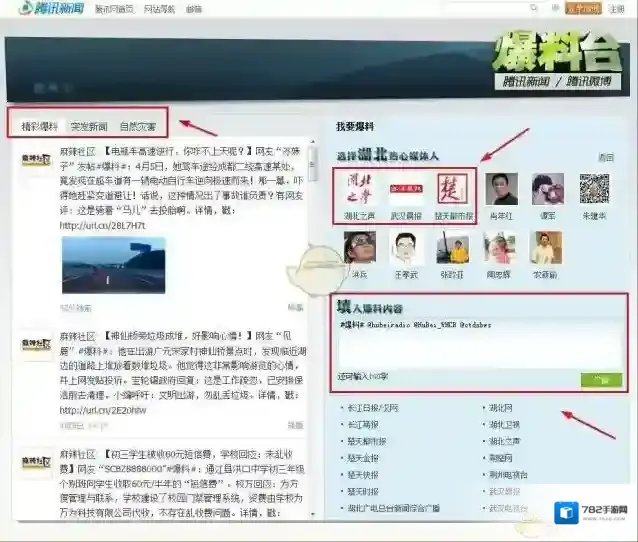
Task: Open 楚天时报 media link
Action: pyautogui.click(x=363, y=492)
